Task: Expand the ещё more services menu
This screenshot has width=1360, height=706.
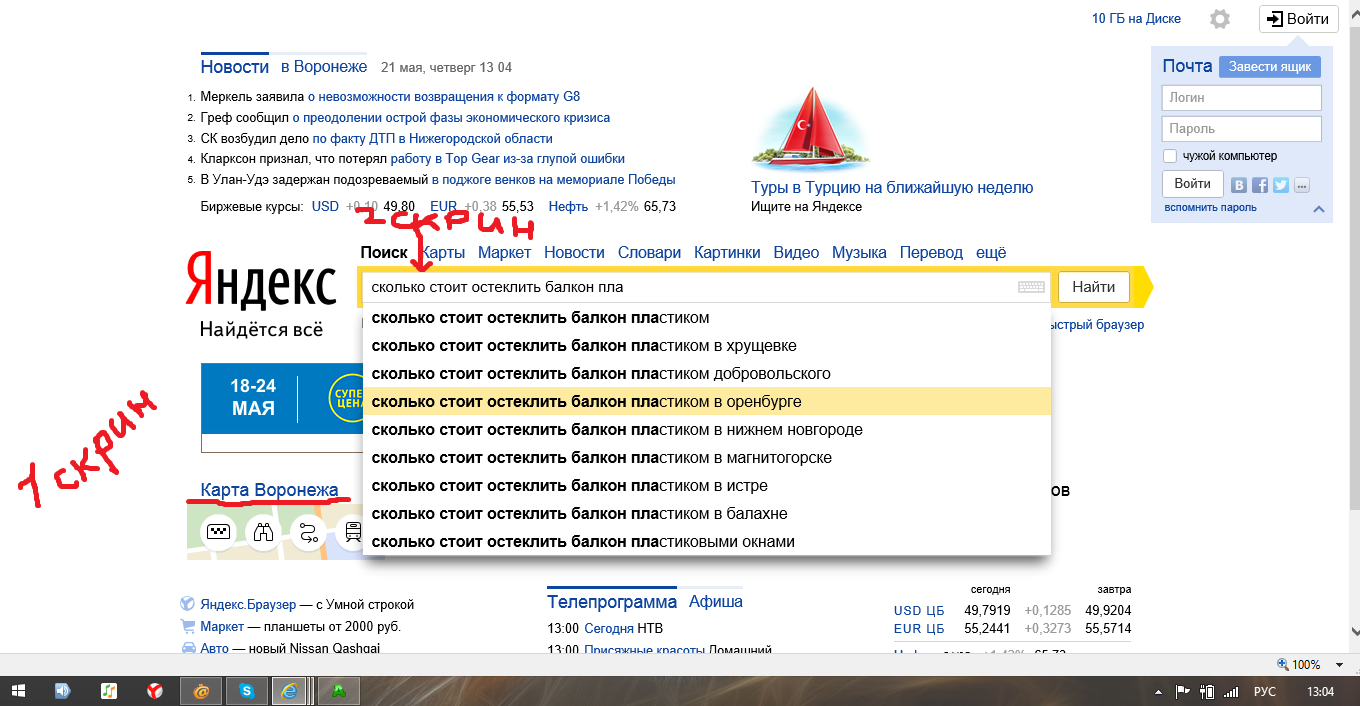Action: [991, 253]
